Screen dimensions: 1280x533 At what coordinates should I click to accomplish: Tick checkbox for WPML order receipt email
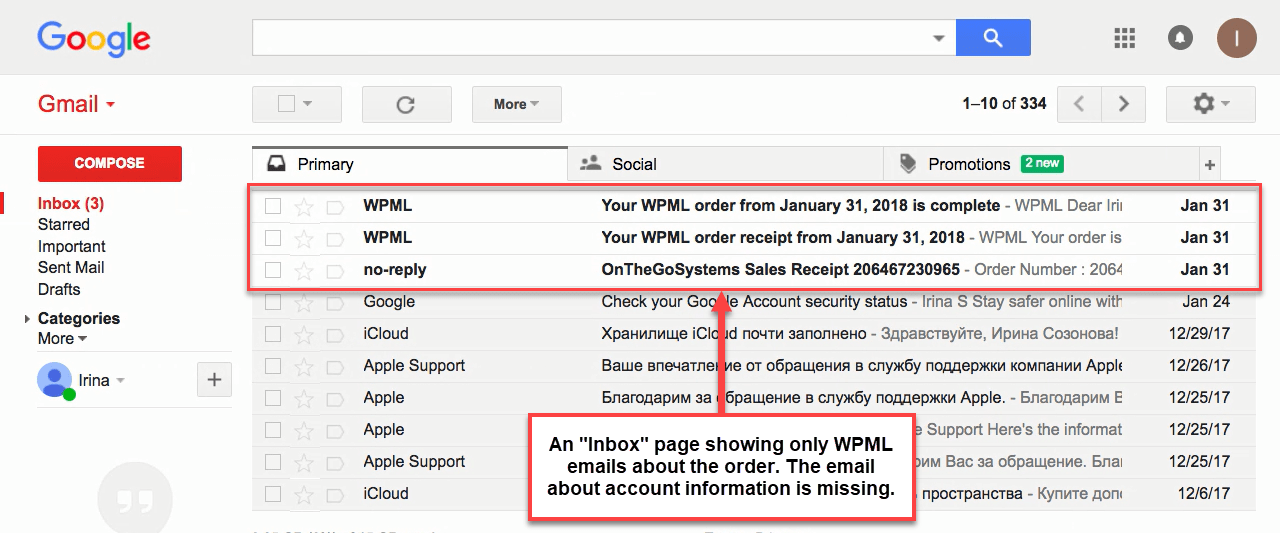pyautogui.click(x=273, y=238)
